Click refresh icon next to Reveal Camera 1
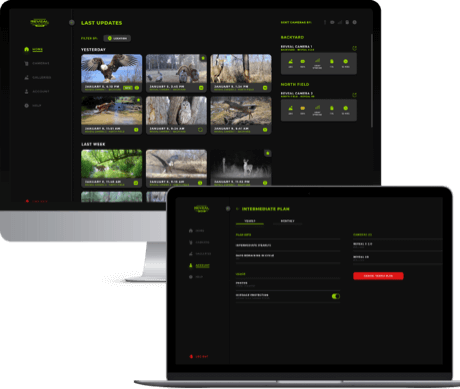Viewport: 460px width, 389px height. coord(354,48)
